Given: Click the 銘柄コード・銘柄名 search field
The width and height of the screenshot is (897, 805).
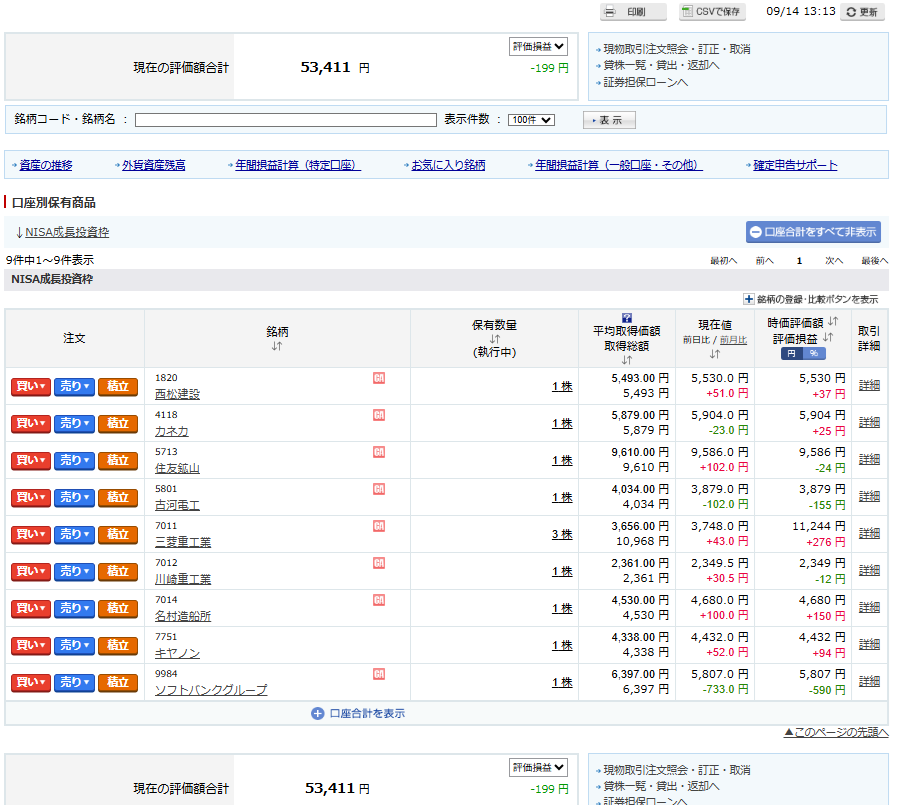Looking at the screenshot, I should coord(286,120).
